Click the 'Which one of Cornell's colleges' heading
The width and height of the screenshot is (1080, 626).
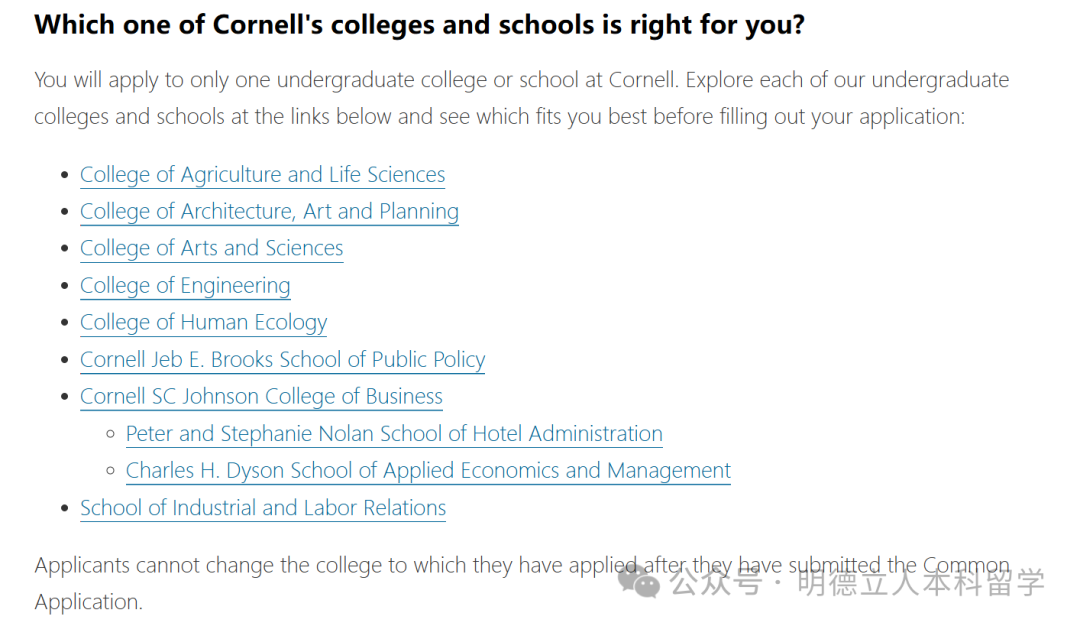tap(419, 25)
